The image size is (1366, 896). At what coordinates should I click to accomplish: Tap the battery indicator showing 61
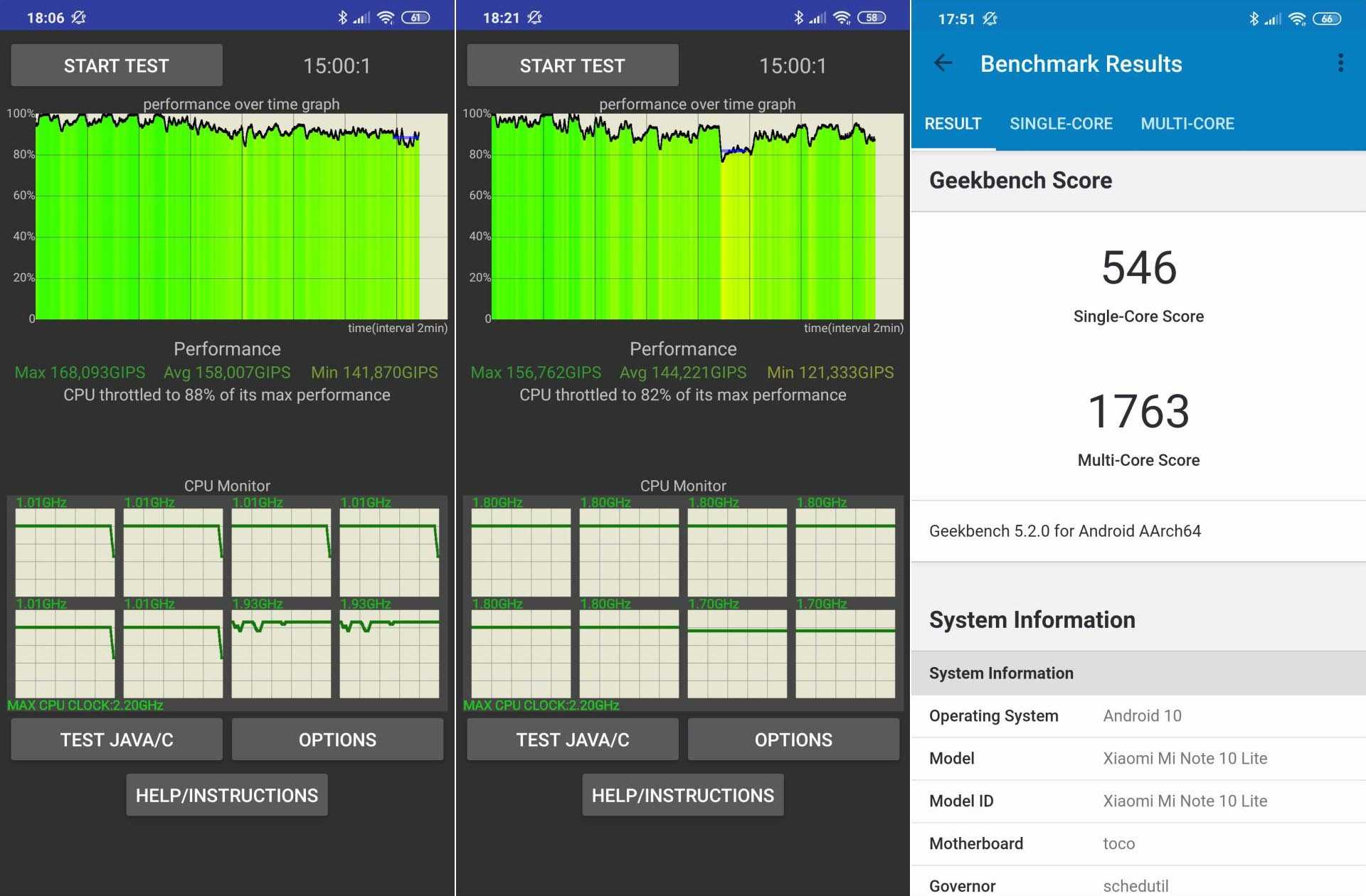[415, 18]
